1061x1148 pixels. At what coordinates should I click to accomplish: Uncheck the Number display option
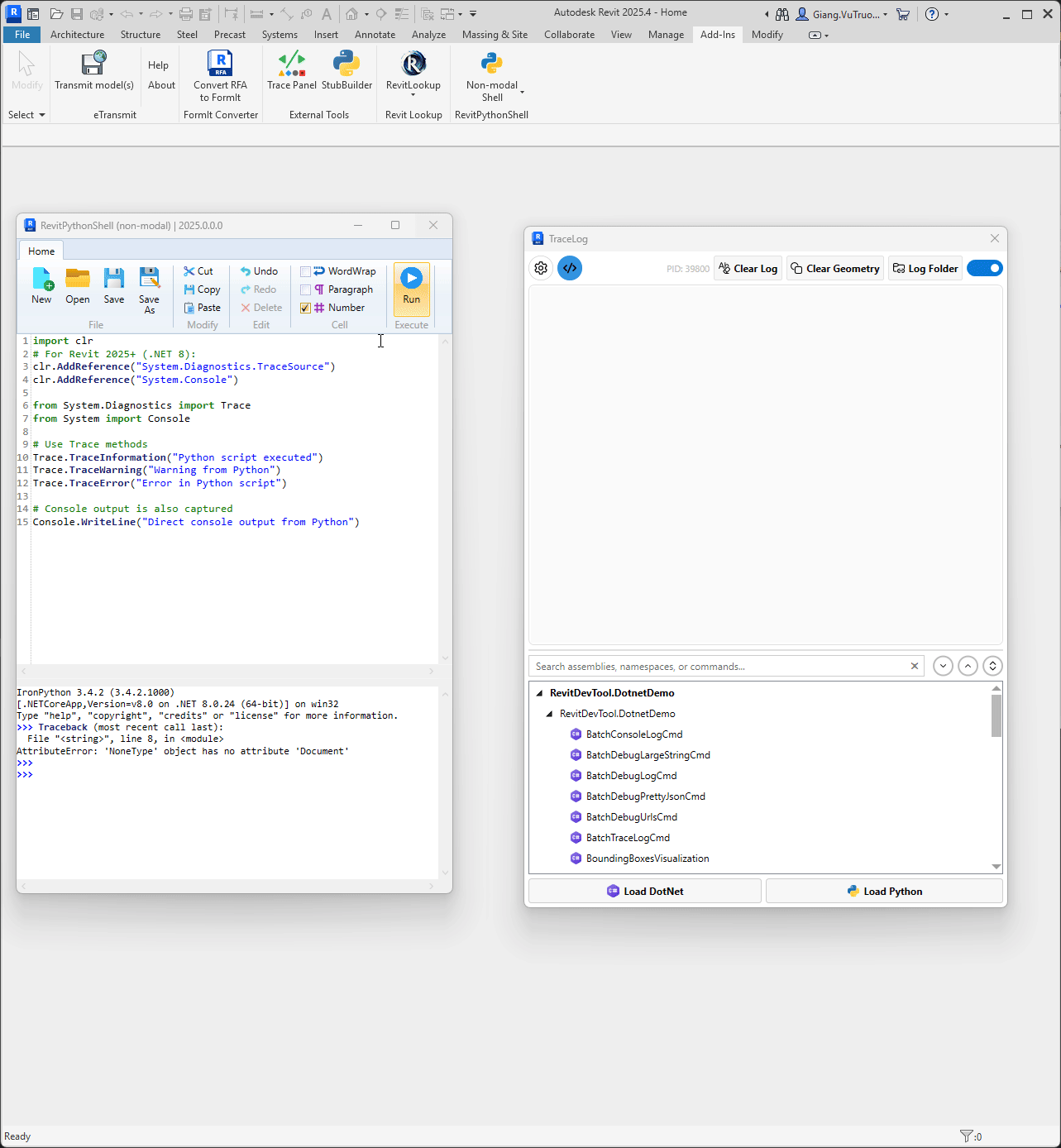tap(306, 307)
